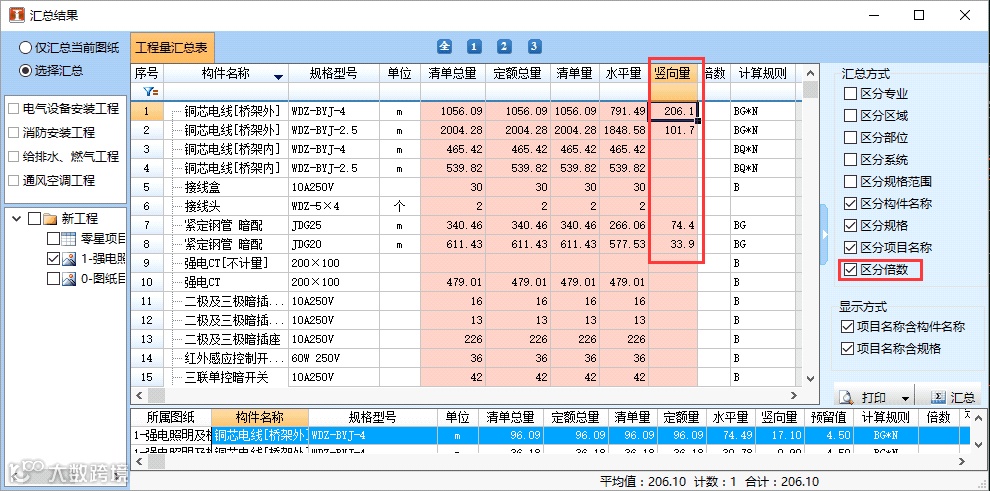The image size is (990, 491).
Task: Uncheck 区分构件名称 checkbox
Action: tap(850, 204)
